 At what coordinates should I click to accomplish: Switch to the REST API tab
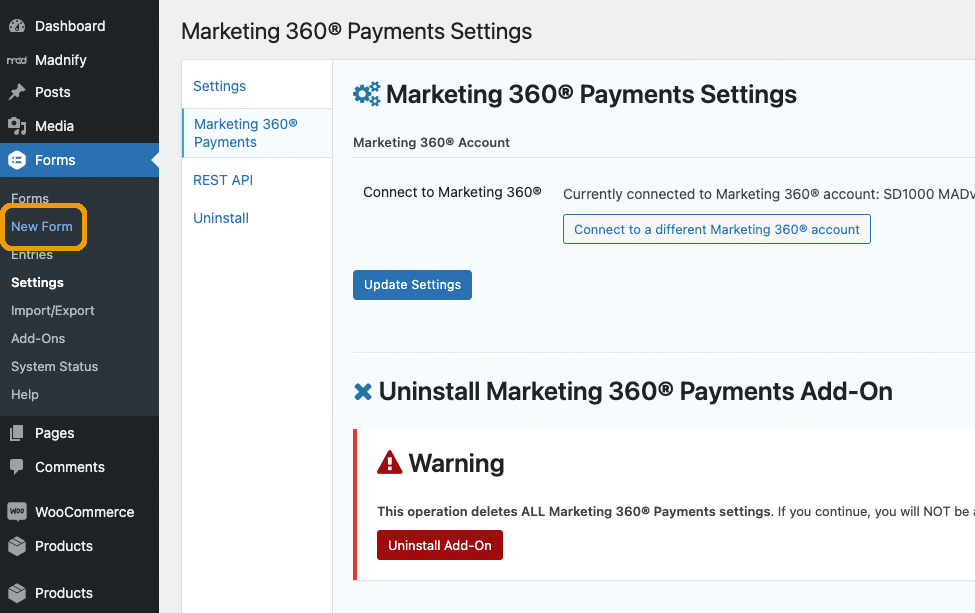(223, 180)
